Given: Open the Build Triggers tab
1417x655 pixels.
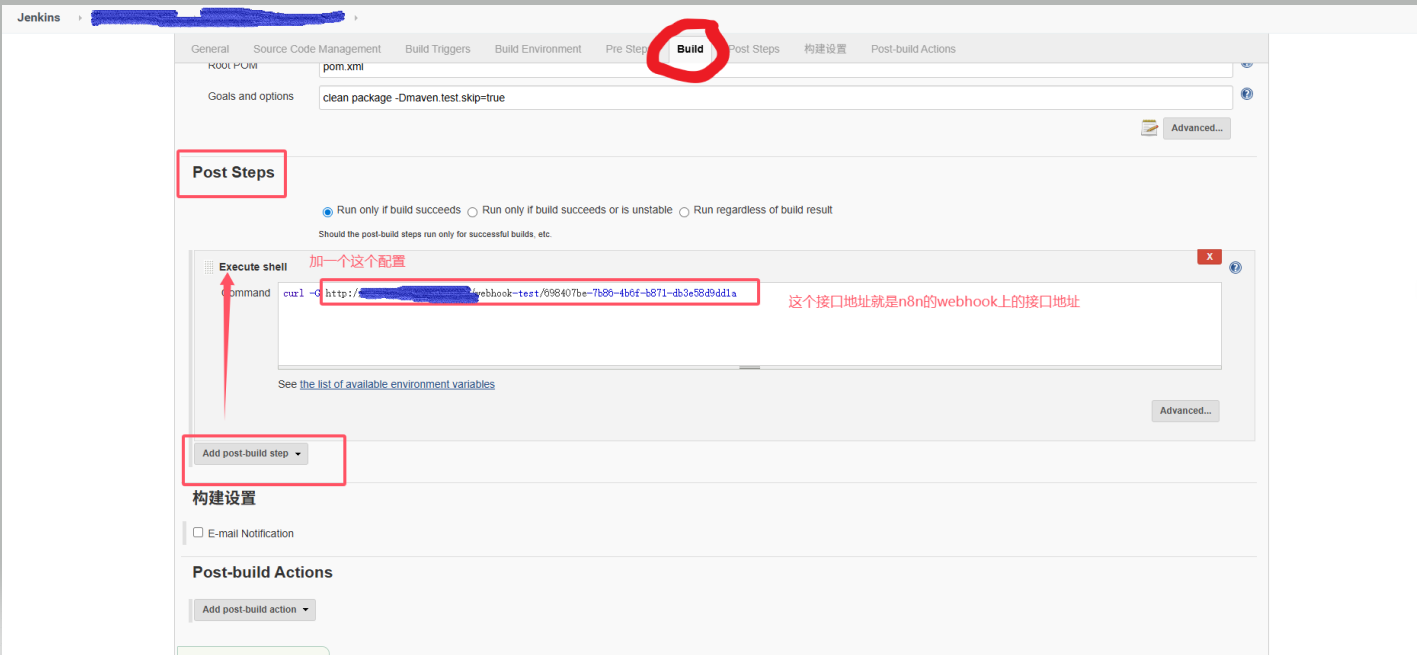Looking at the screenshot, I should click(437, 49).
